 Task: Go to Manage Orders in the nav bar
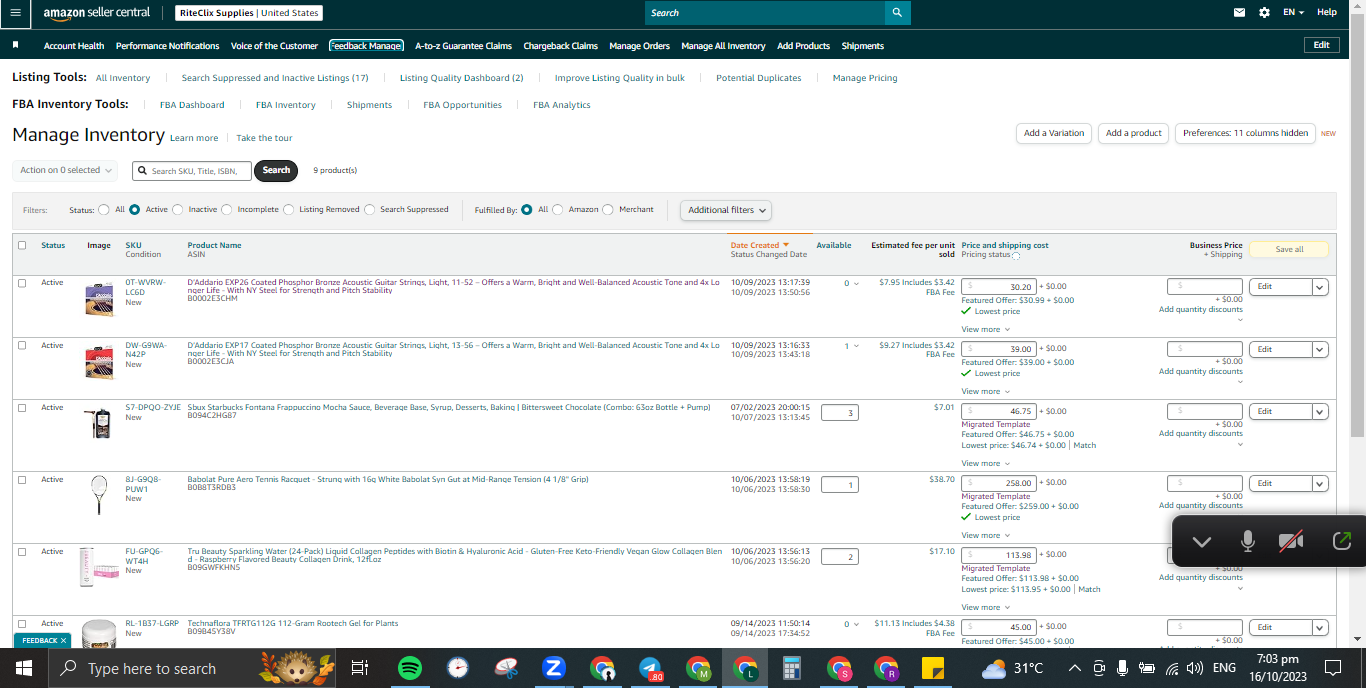(x=639, y=46)
